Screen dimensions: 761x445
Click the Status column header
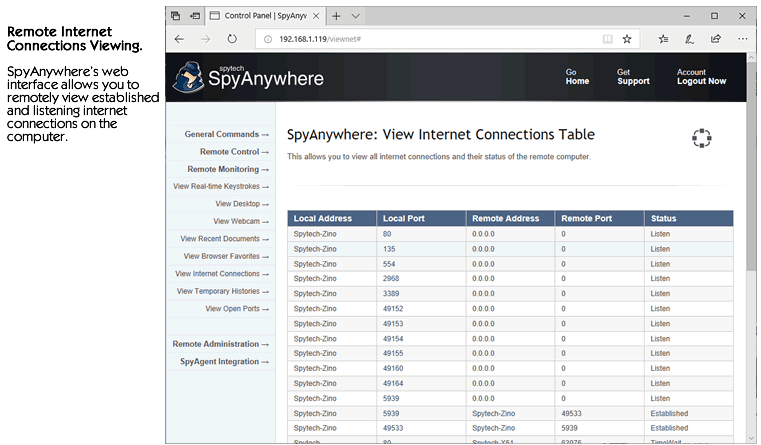(x=689, y=218)
